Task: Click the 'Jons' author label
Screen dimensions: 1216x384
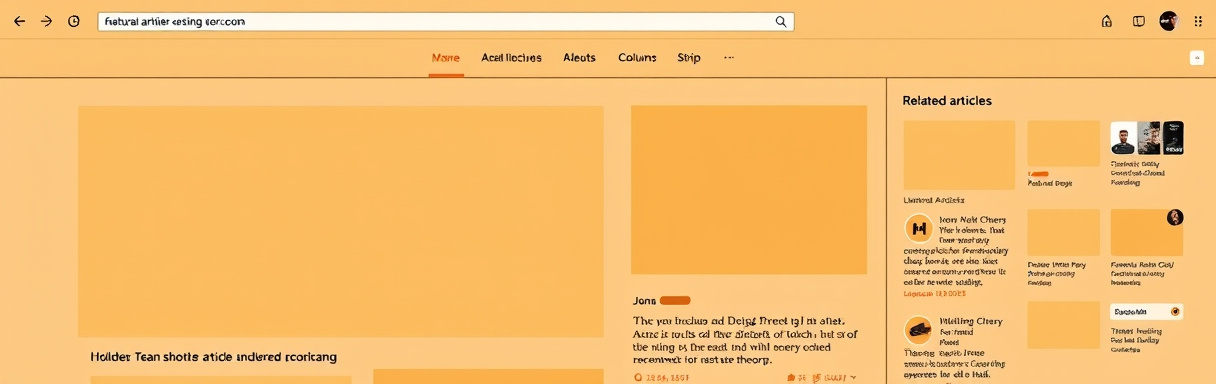Action: [644, 300]
